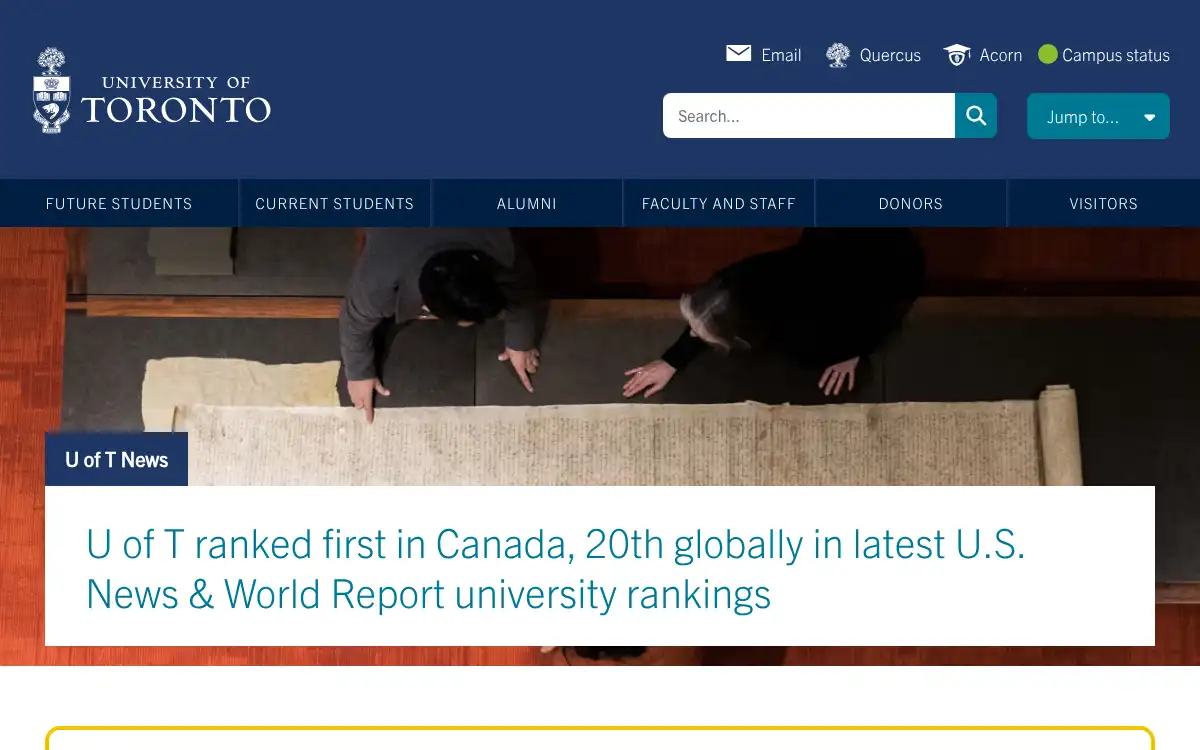Click the University of Toronto wordmark text
The height and width of the screenshot is (750, 1200).
pos(176,100)
